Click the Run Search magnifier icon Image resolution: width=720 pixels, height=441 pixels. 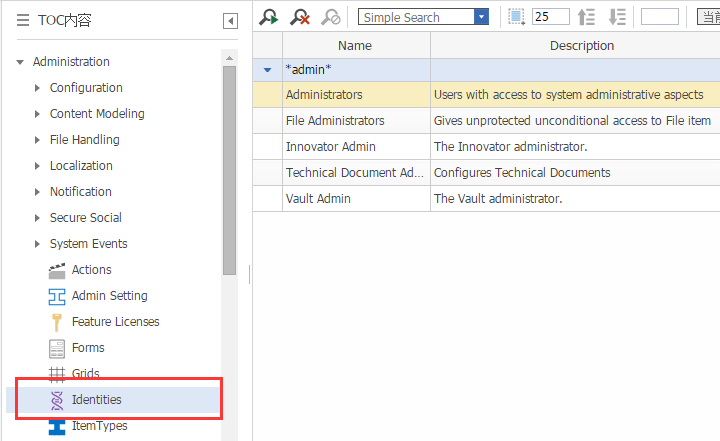click(268, 17)
